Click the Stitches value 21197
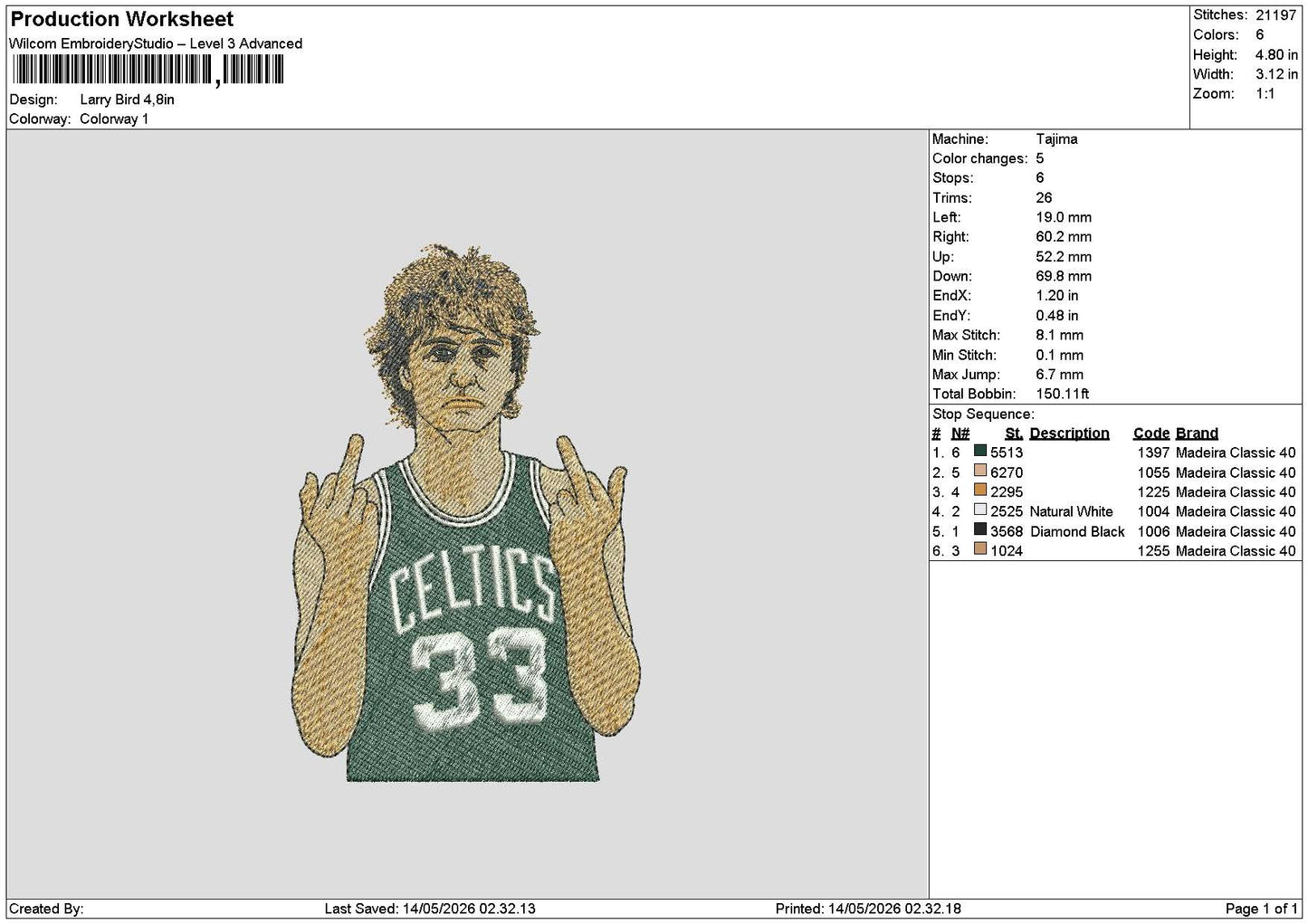 pyautogui.click(x=1276, y=15)
